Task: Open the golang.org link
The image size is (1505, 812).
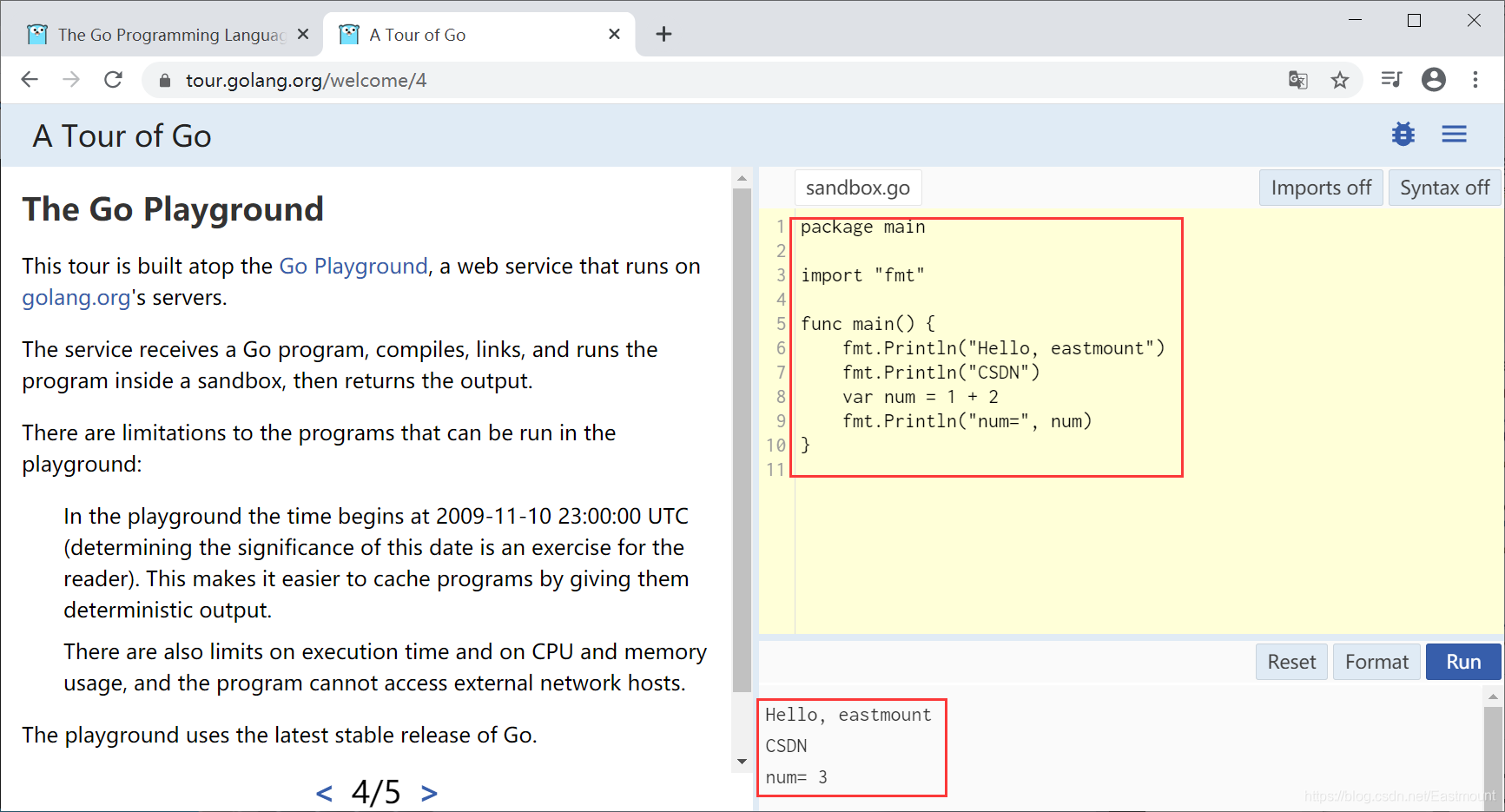Action: point(76,297)
